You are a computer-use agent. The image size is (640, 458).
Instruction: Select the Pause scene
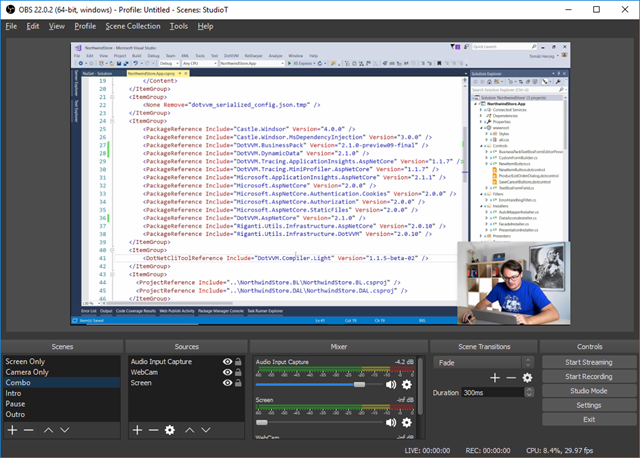tap(62, 404)
